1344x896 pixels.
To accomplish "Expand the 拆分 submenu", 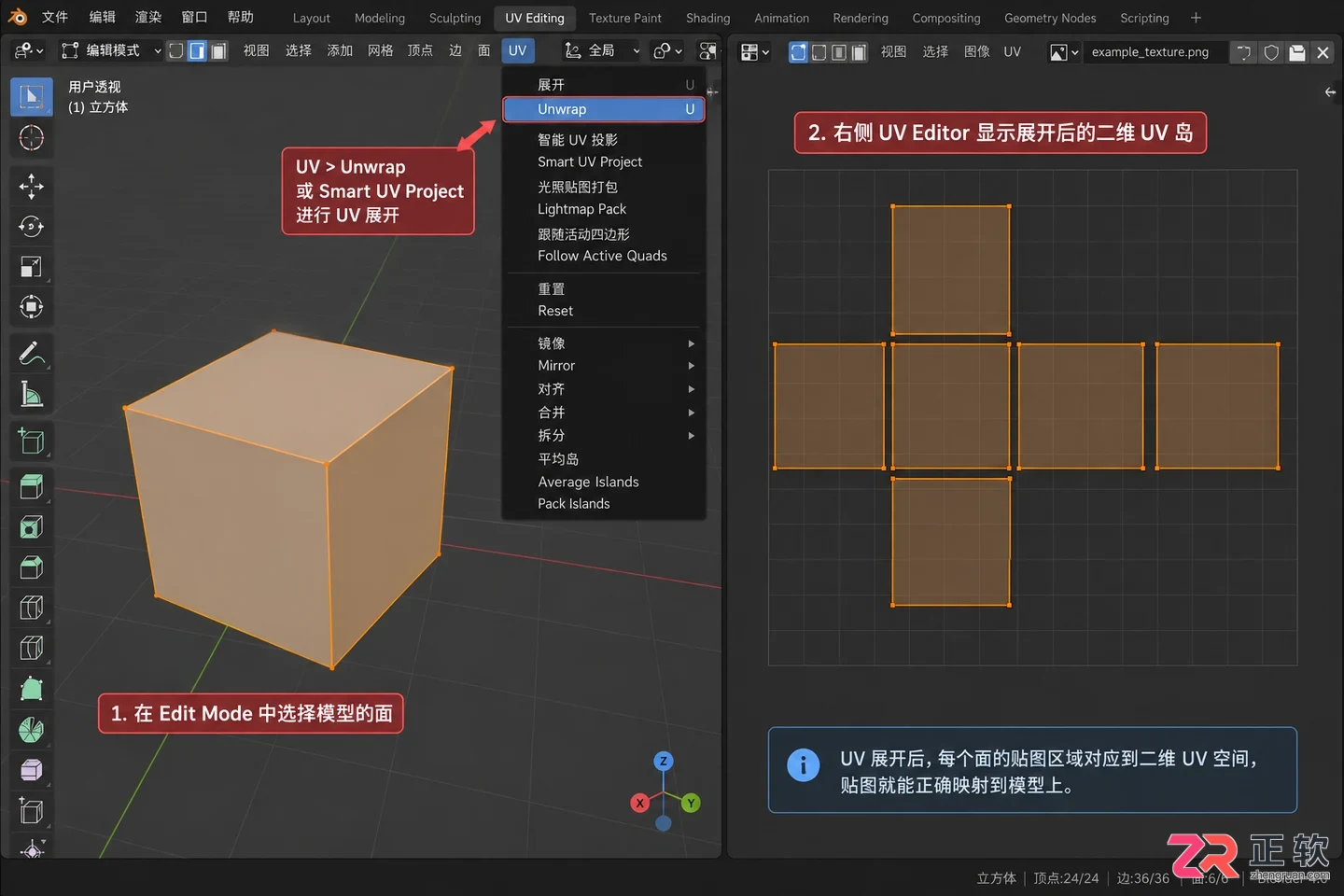I will (x=604, y=436).
